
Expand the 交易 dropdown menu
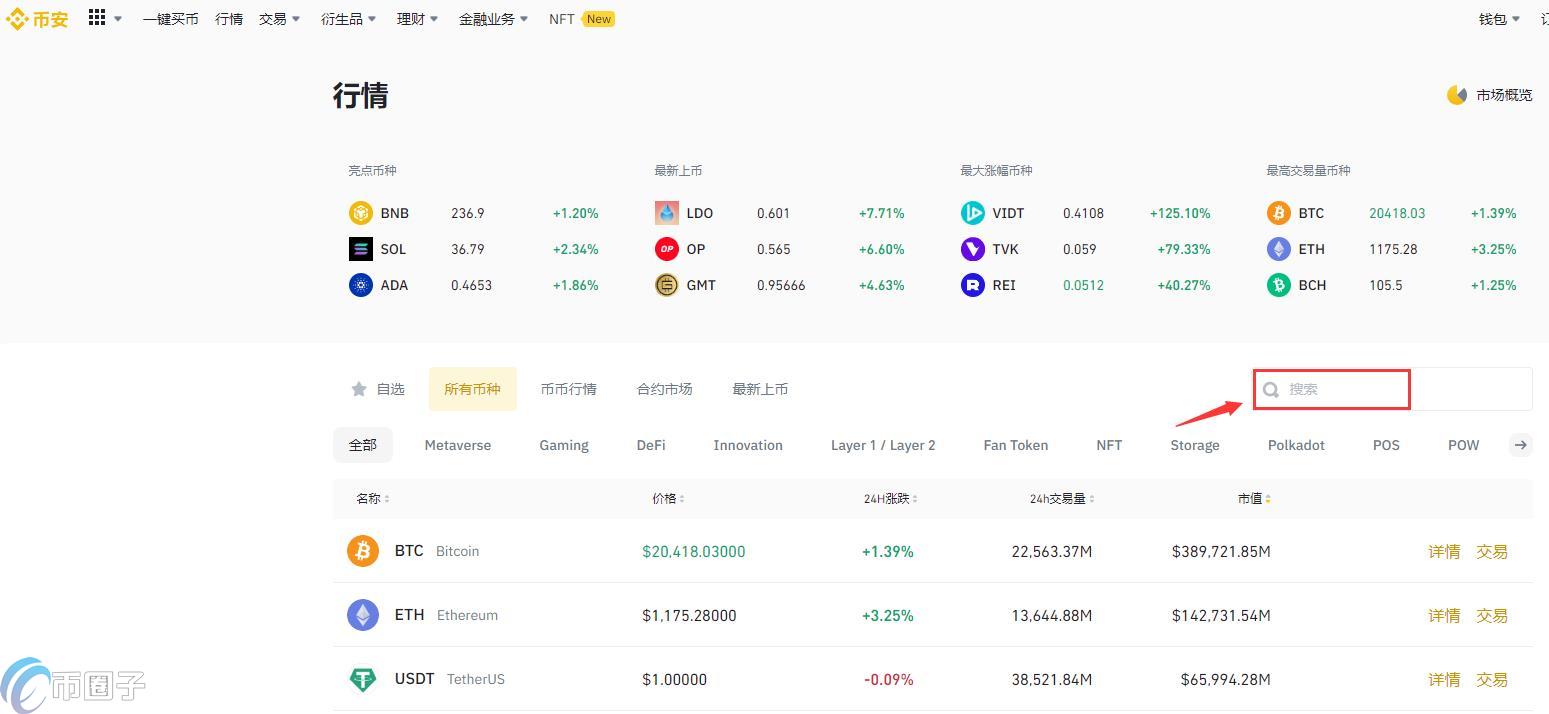279,19
